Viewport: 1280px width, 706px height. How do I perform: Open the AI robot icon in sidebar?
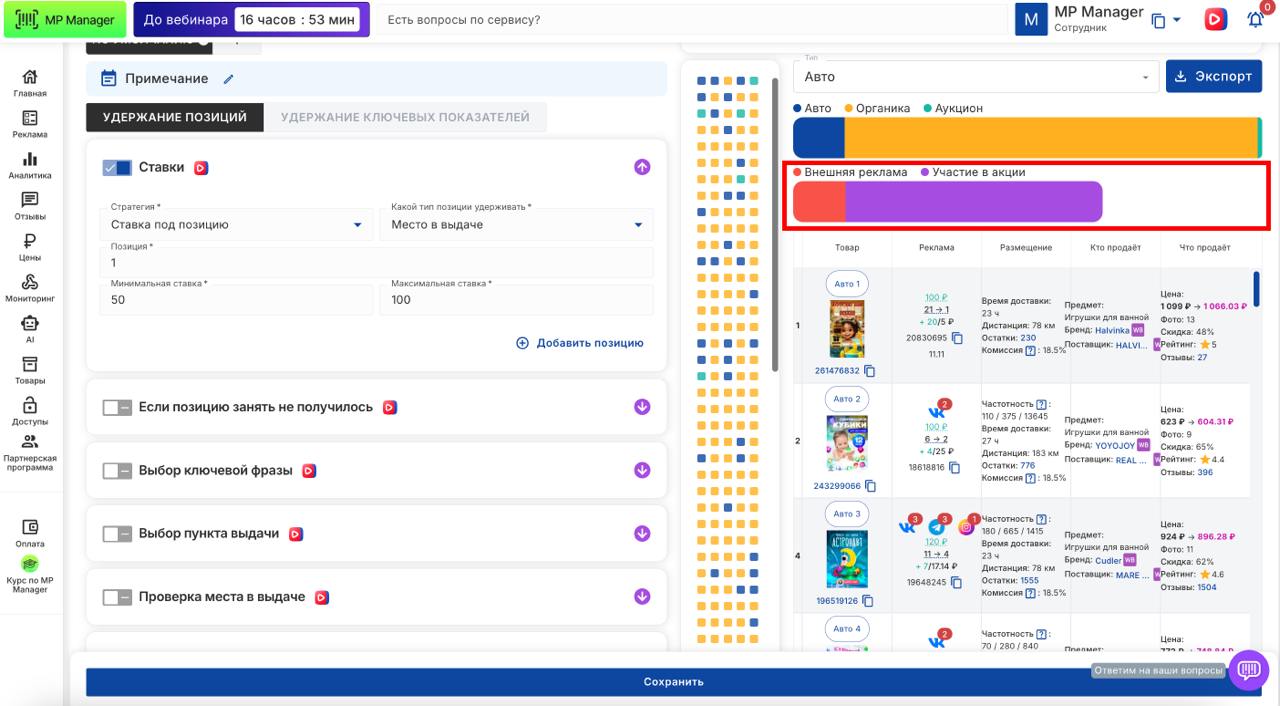pyautogui.click(x=30, y=328)
